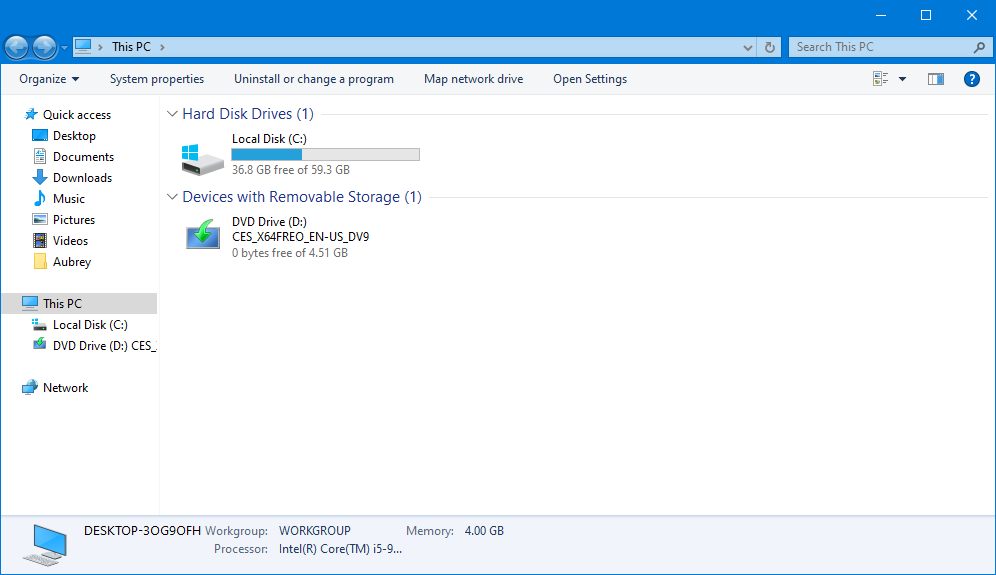
Task: Select Network in navigation pane
Action: coord(65,387)
